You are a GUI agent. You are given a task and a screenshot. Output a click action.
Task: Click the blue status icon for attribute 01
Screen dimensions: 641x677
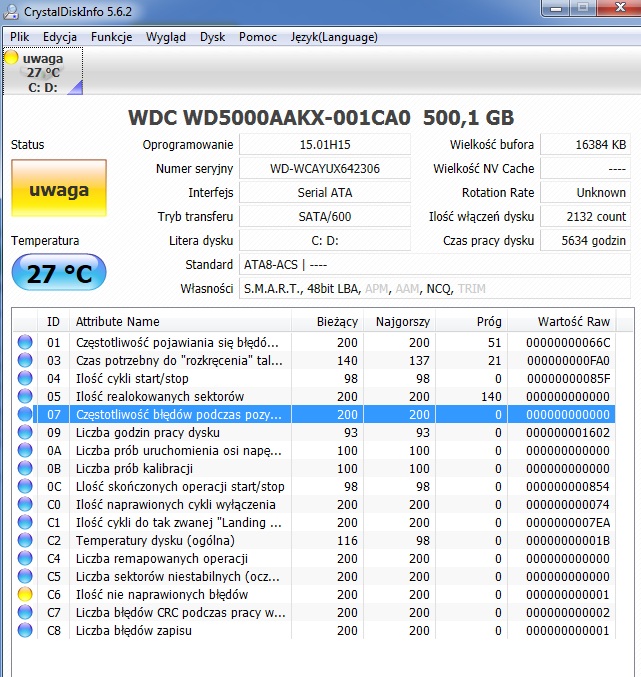coord(25,342)
